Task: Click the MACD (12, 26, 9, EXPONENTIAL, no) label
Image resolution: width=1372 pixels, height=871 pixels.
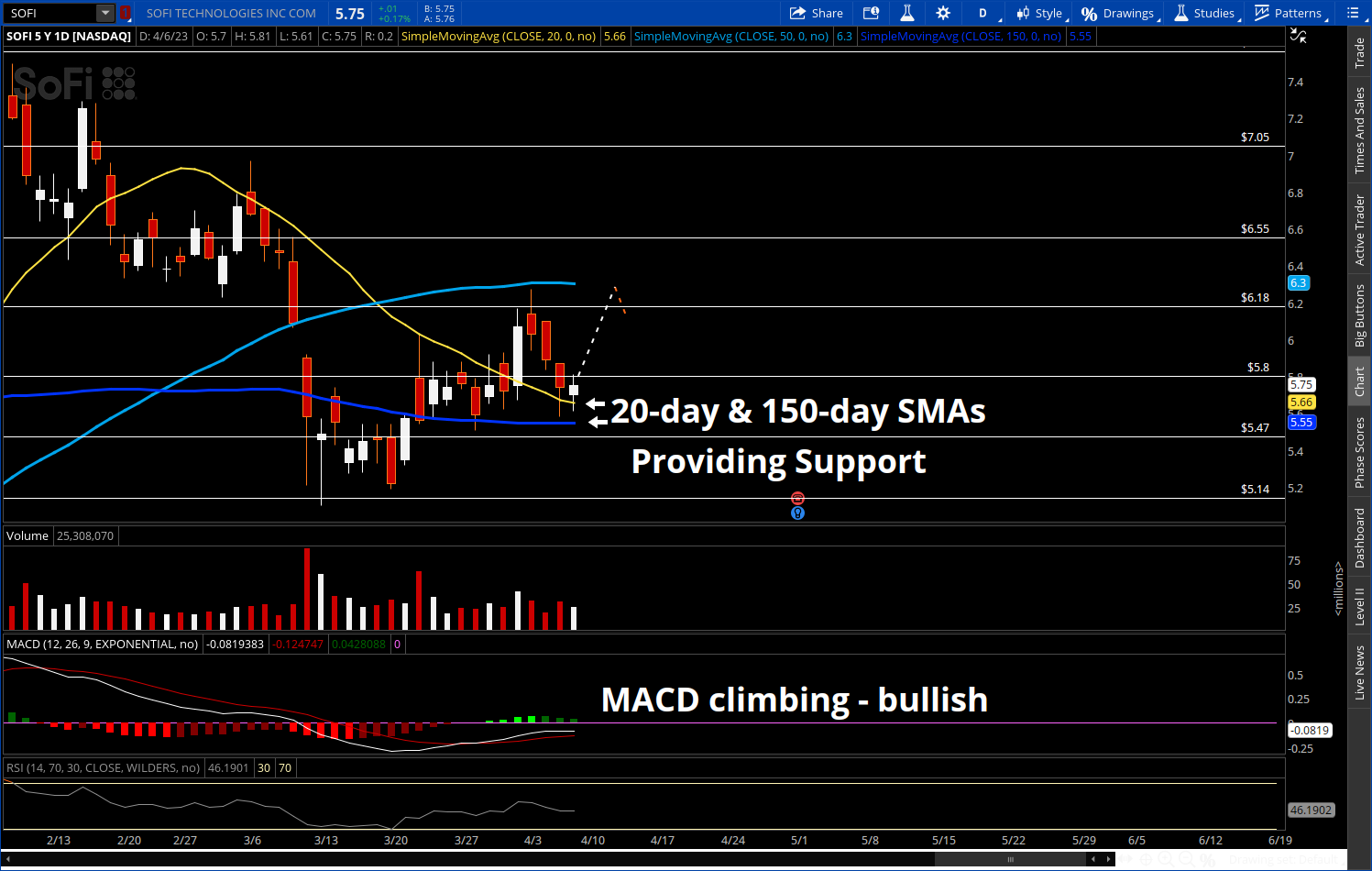Action: (102, 644)
